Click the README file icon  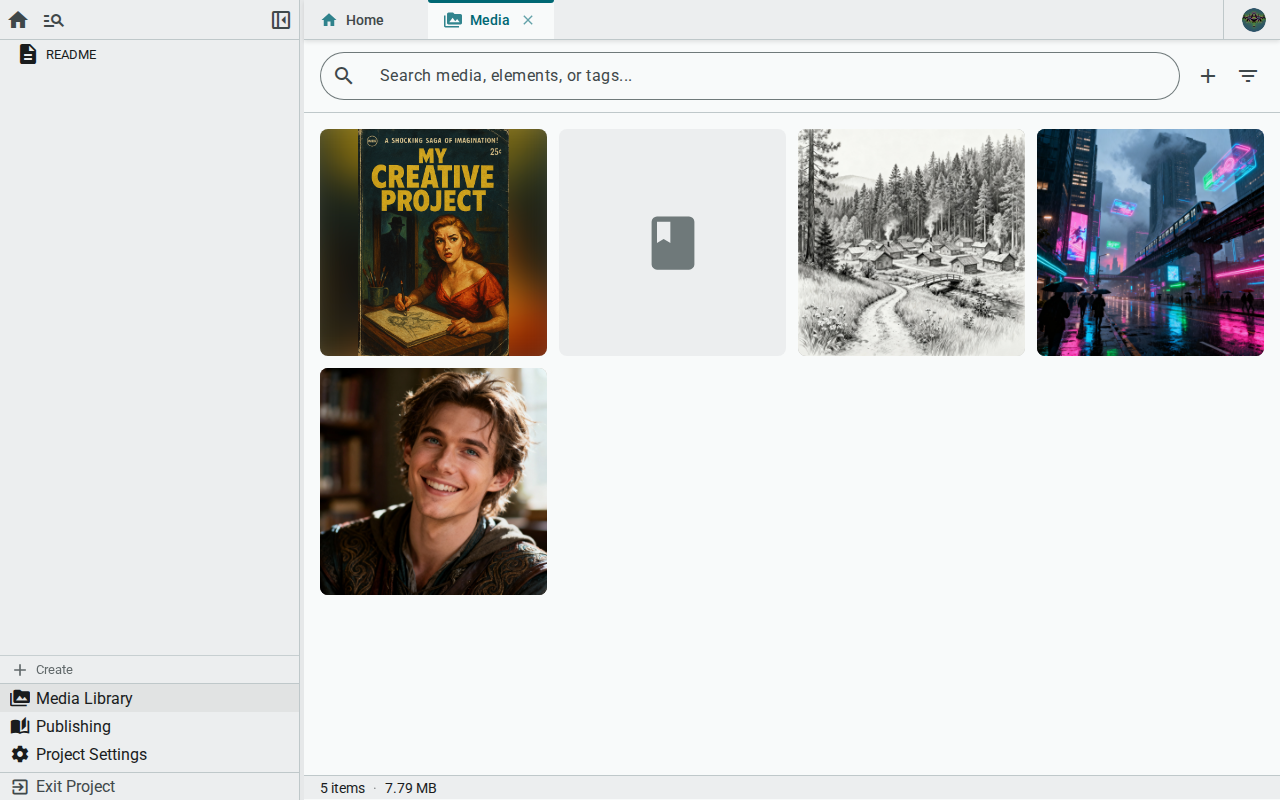coord(28,55)
